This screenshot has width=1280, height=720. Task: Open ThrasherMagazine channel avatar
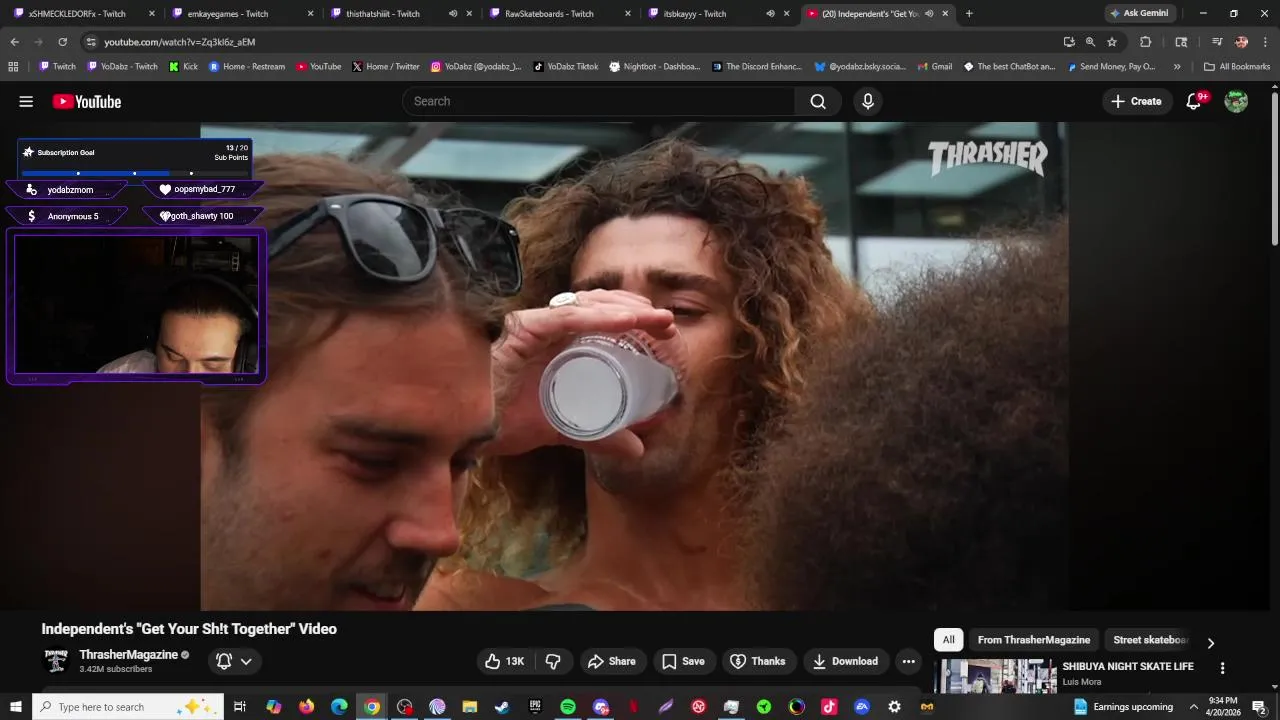(x=56, y=661)
